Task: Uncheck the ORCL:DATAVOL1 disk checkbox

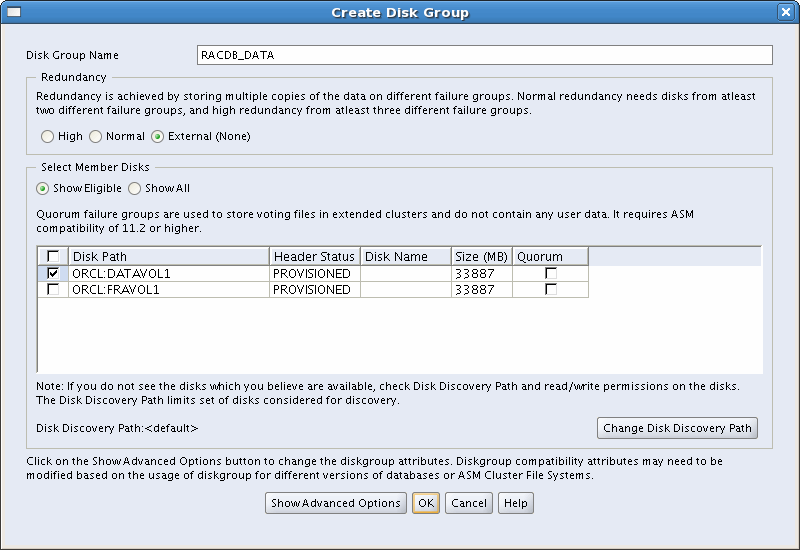Action: point(53,273)
